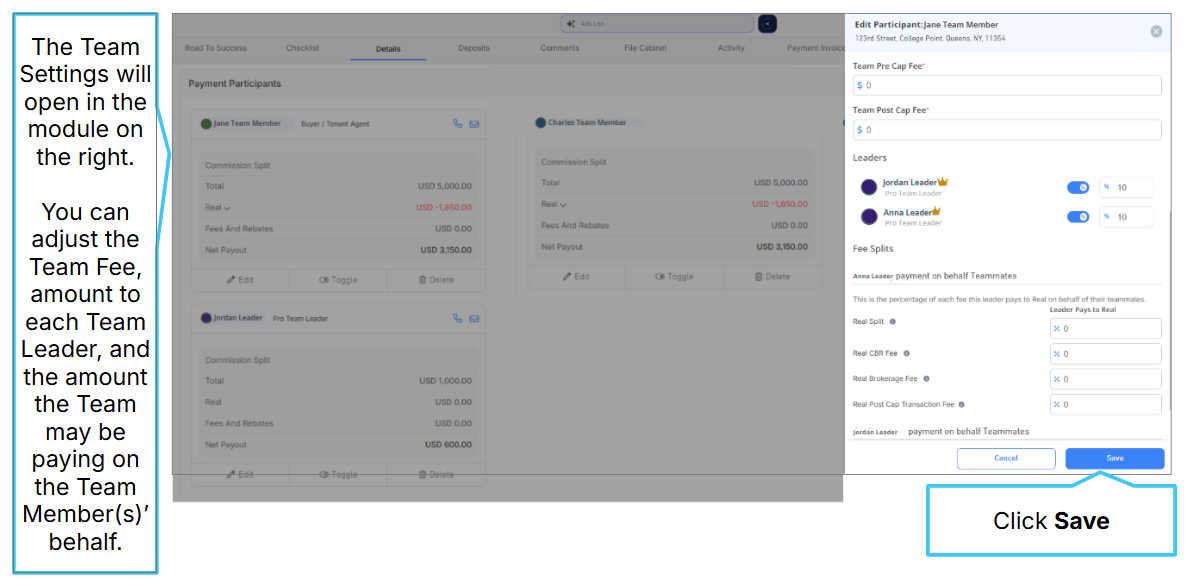Edit Jordan Leader's percentage field
Image resolution: width=1190 pixels, height=584 pixels.
pyautogui.click(x=1126, y=187)
